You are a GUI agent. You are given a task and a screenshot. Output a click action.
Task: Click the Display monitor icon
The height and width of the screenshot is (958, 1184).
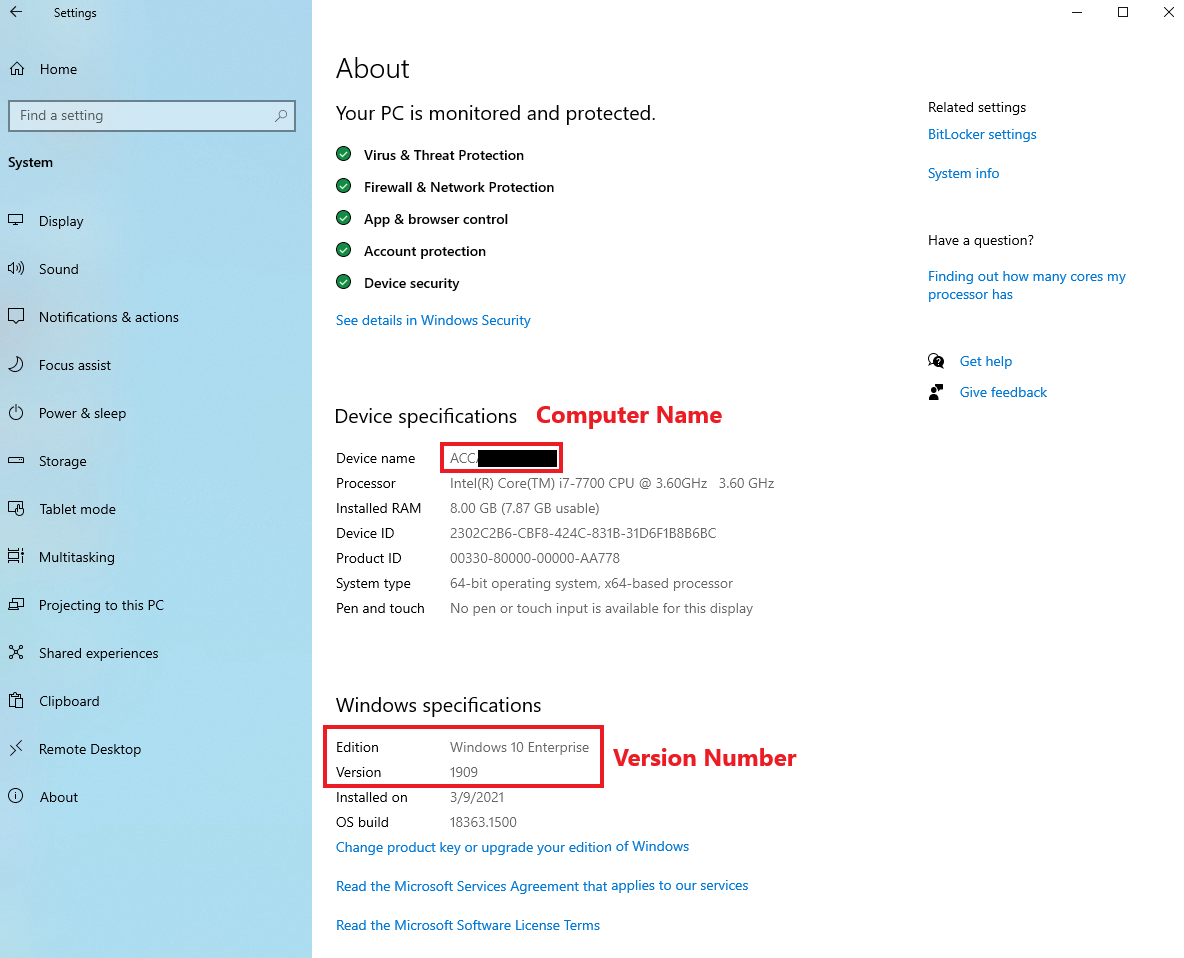(x=16, y=220)
